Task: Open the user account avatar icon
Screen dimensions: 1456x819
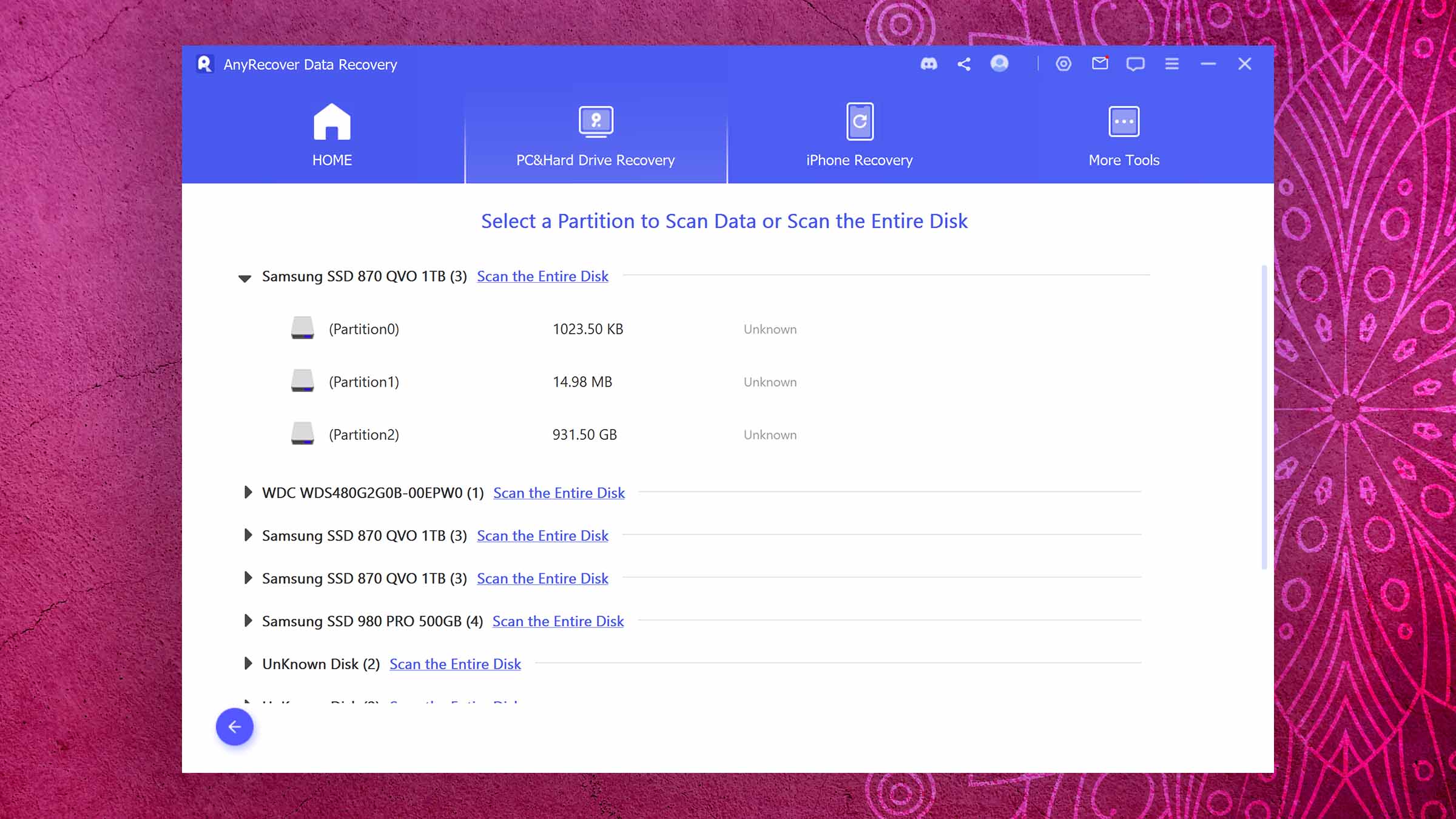Action: click(x=999, y=63)
